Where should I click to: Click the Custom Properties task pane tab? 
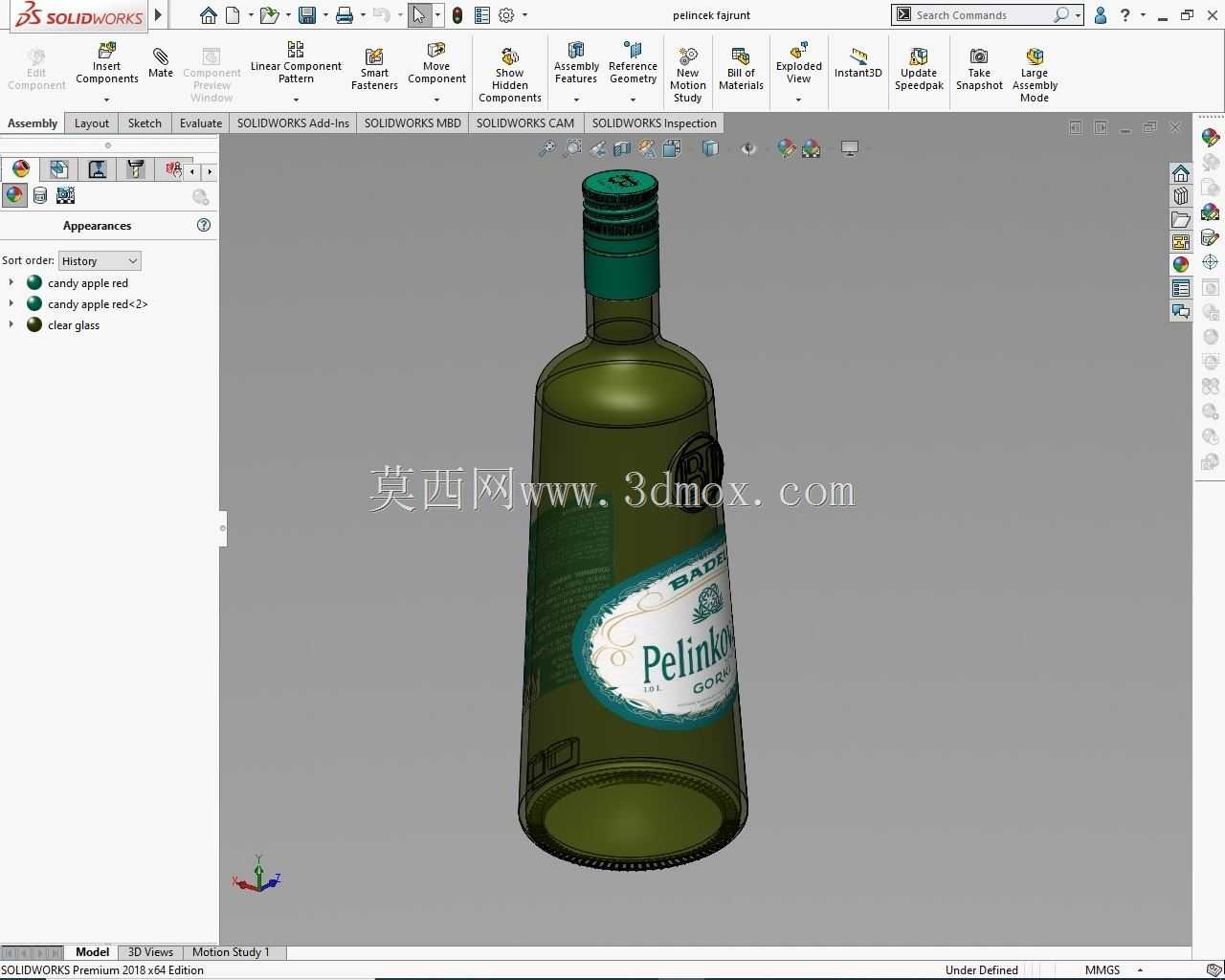click(1181, 288)
